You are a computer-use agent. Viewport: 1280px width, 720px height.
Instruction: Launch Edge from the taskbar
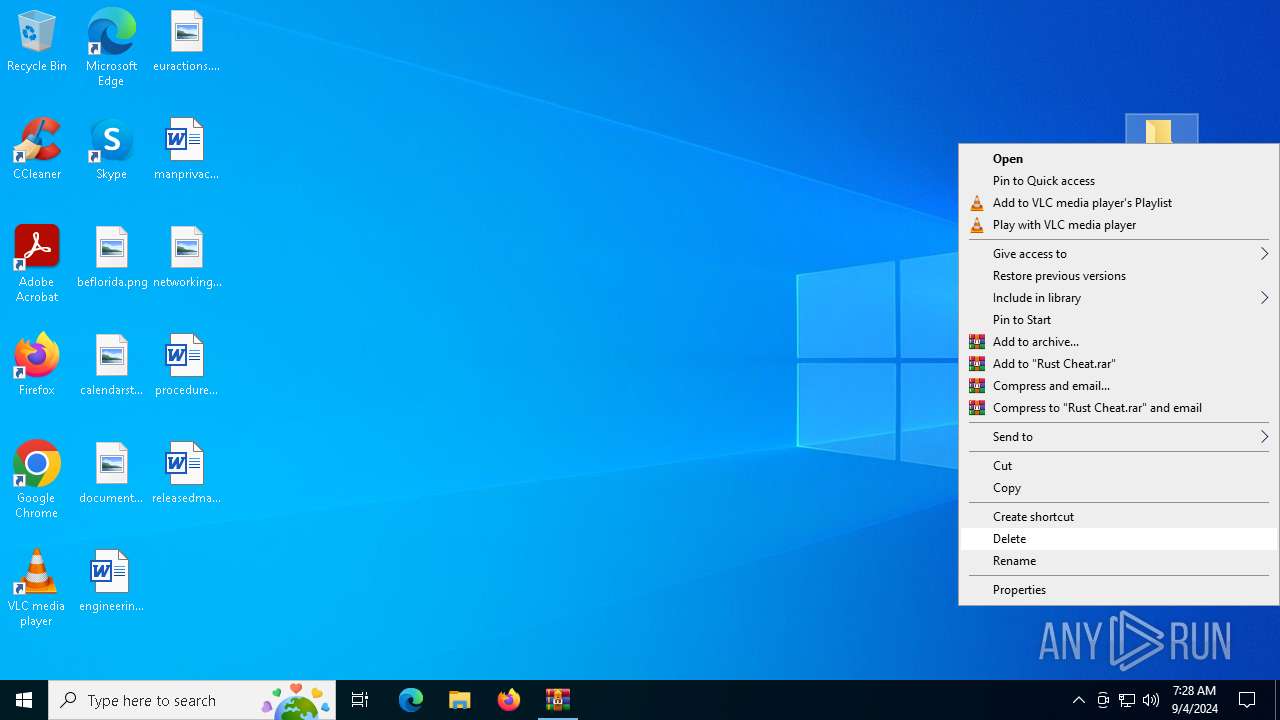411,700
